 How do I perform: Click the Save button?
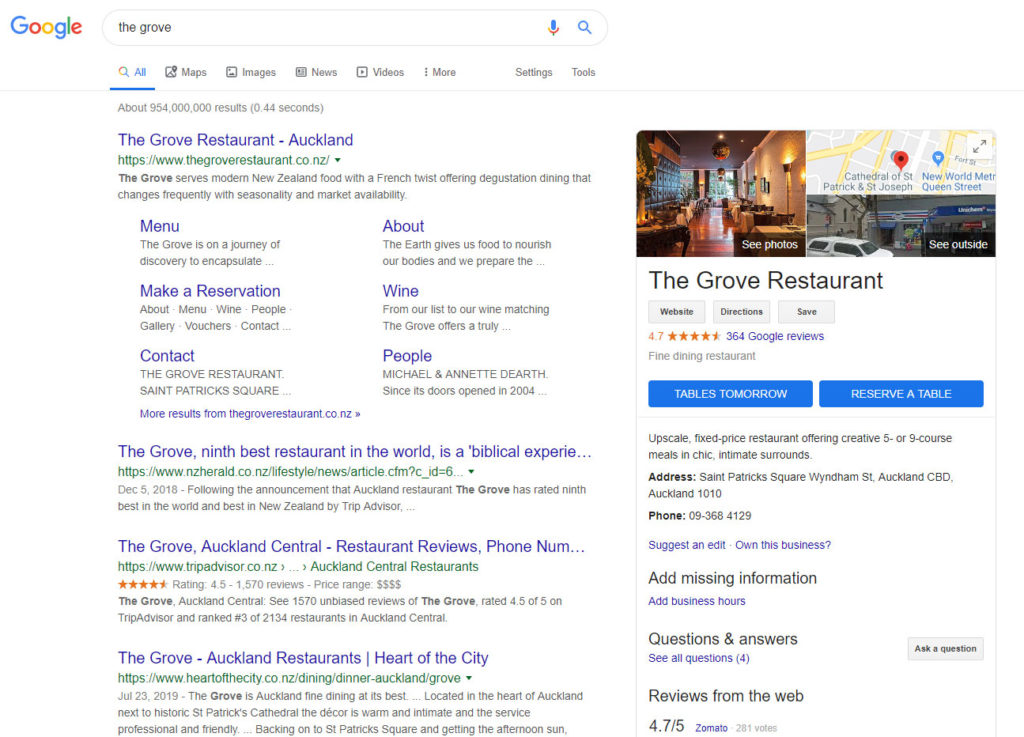(807, 312)
